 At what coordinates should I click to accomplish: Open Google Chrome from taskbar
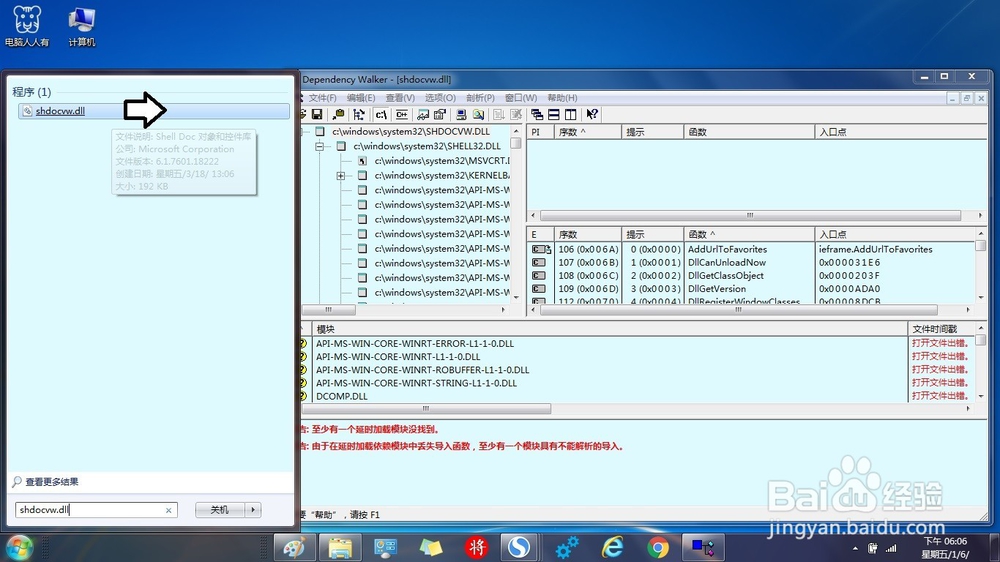pyautogui.click(x=658, y=547)
